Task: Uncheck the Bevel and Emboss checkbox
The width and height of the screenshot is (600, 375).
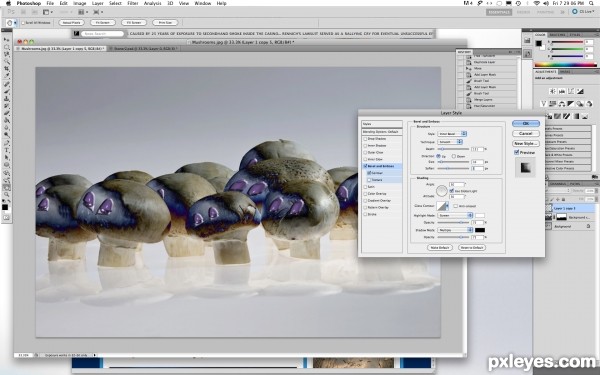Action: [x=365, y=166]
